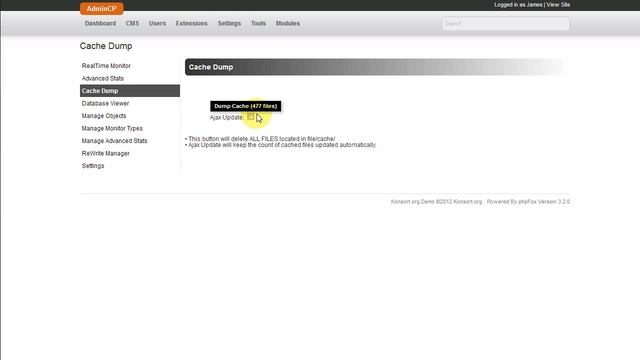
Task: Click the James username link
Action: 534,5
